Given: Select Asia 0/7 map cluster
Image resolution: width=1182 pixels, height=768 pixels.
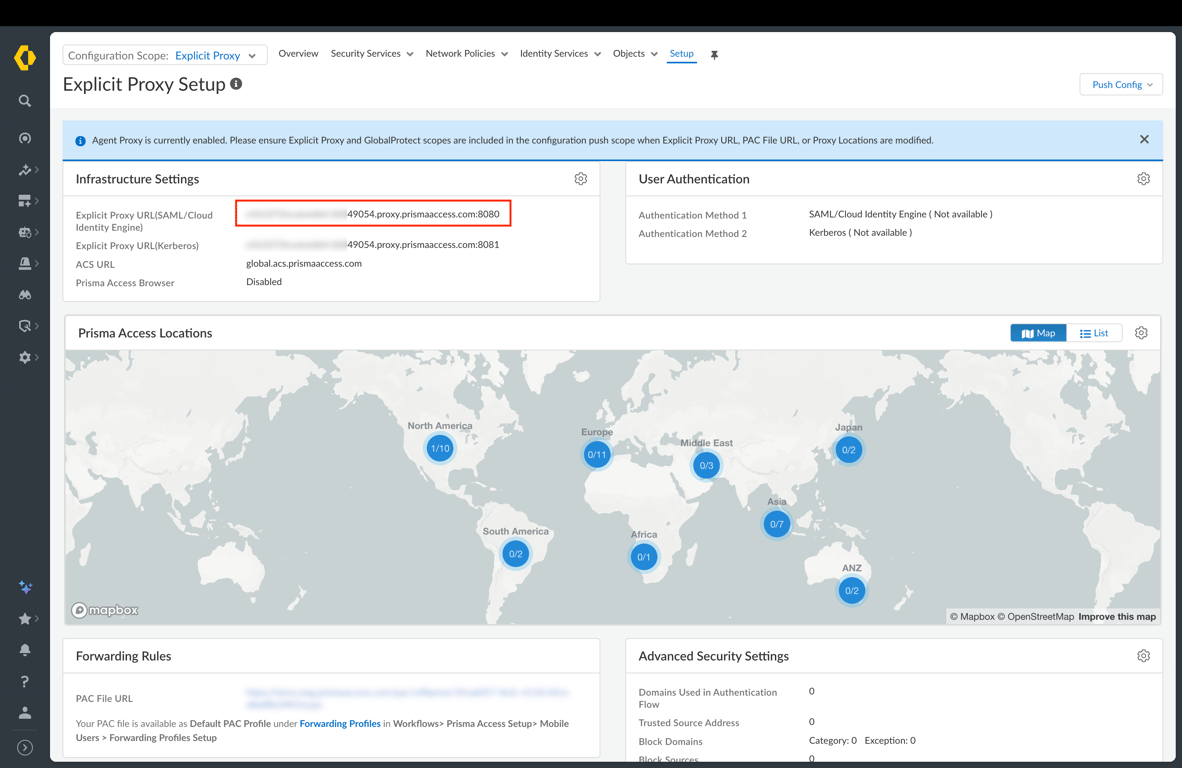Looking at the screenshot, I should (x=776, y=524).
